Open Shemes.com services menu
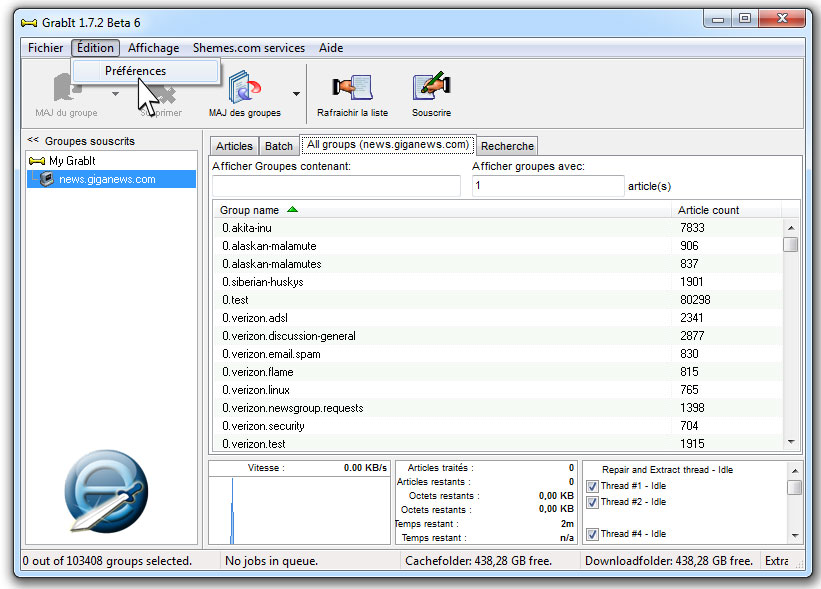This screenshot has width=821, height=589. point(249,48)
